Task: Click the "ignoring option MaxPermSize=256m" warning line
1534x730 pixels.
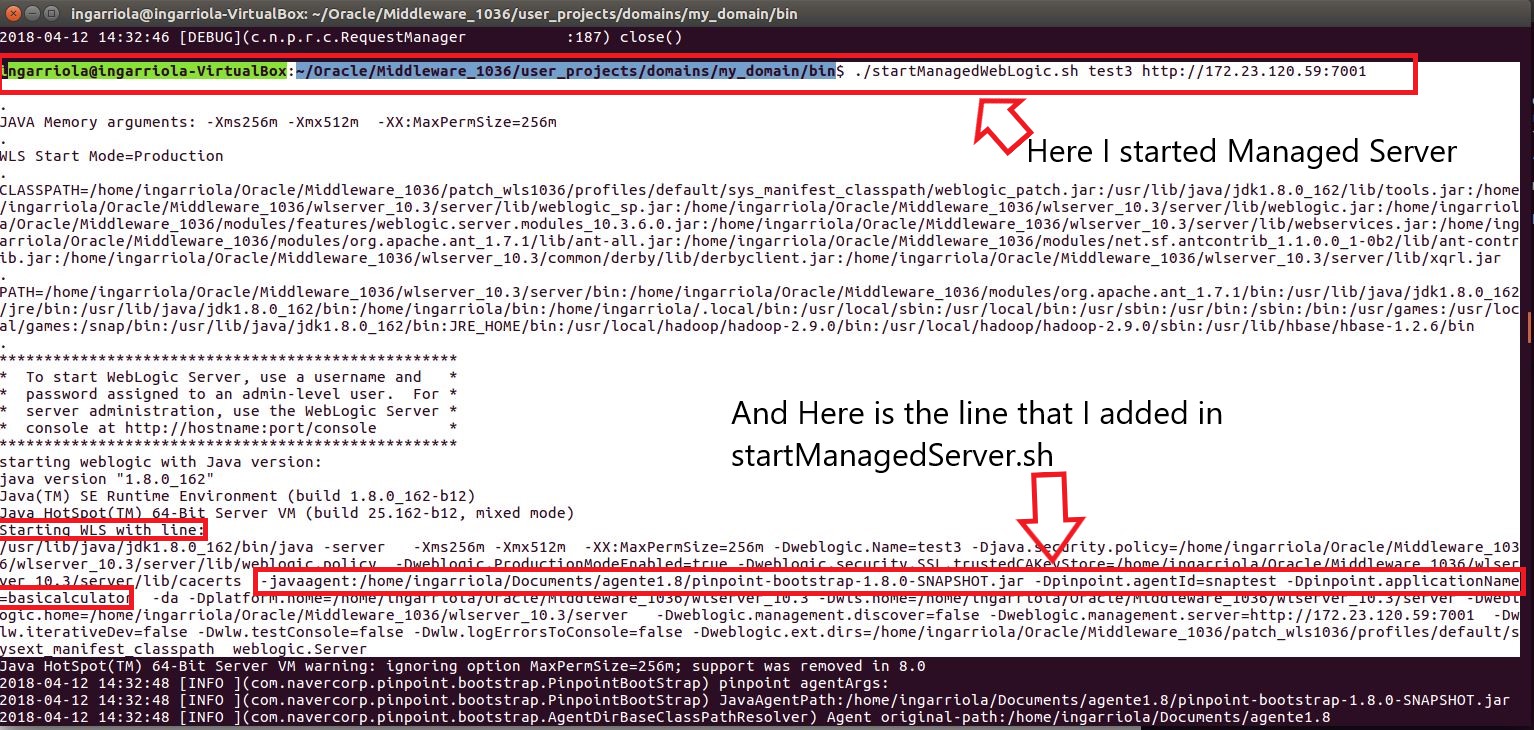Action: tap(463, 666)
